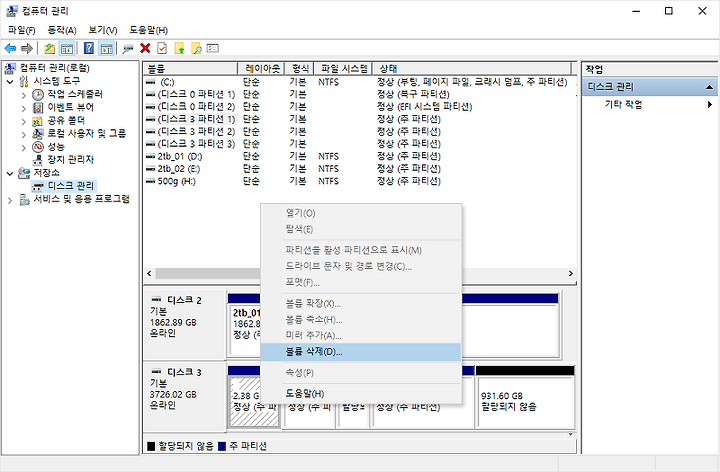
Task: Toggle the show/hide console tree toolbar icon
Action: [x=67, y=48]
